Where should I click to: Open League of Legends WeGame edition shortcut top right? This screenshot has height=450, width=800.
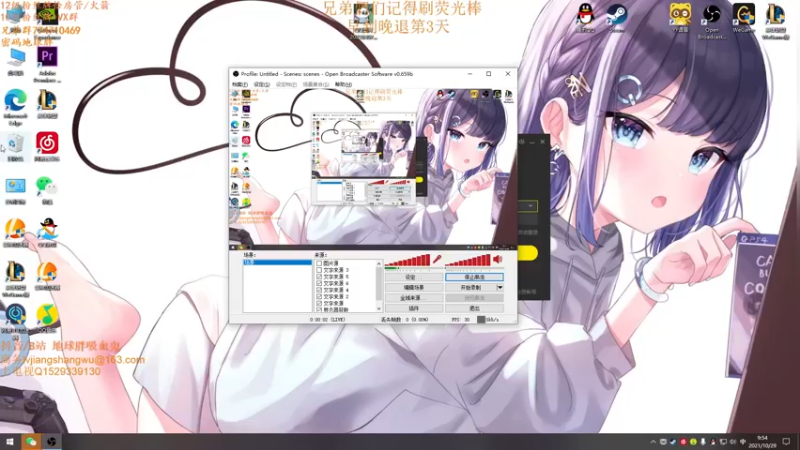coord(776,21)
